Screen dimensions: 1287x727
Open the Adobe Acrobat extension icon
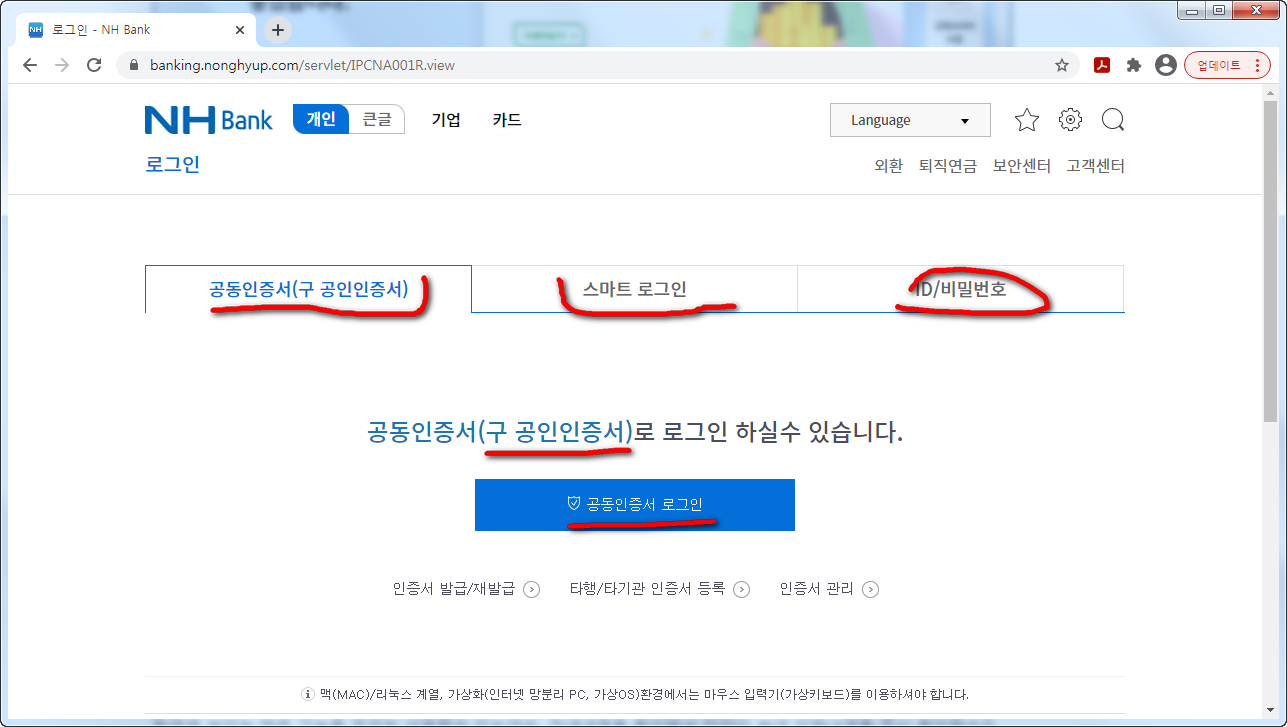click(1102, 65)
